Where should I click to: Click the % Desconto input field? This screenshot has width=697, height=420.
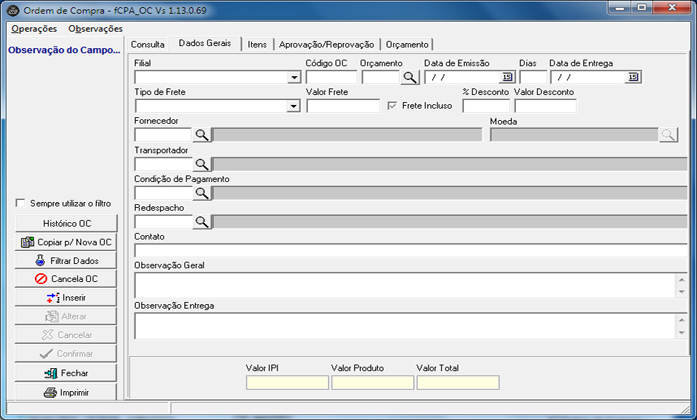pyautogui.click(x=486, y=106)
